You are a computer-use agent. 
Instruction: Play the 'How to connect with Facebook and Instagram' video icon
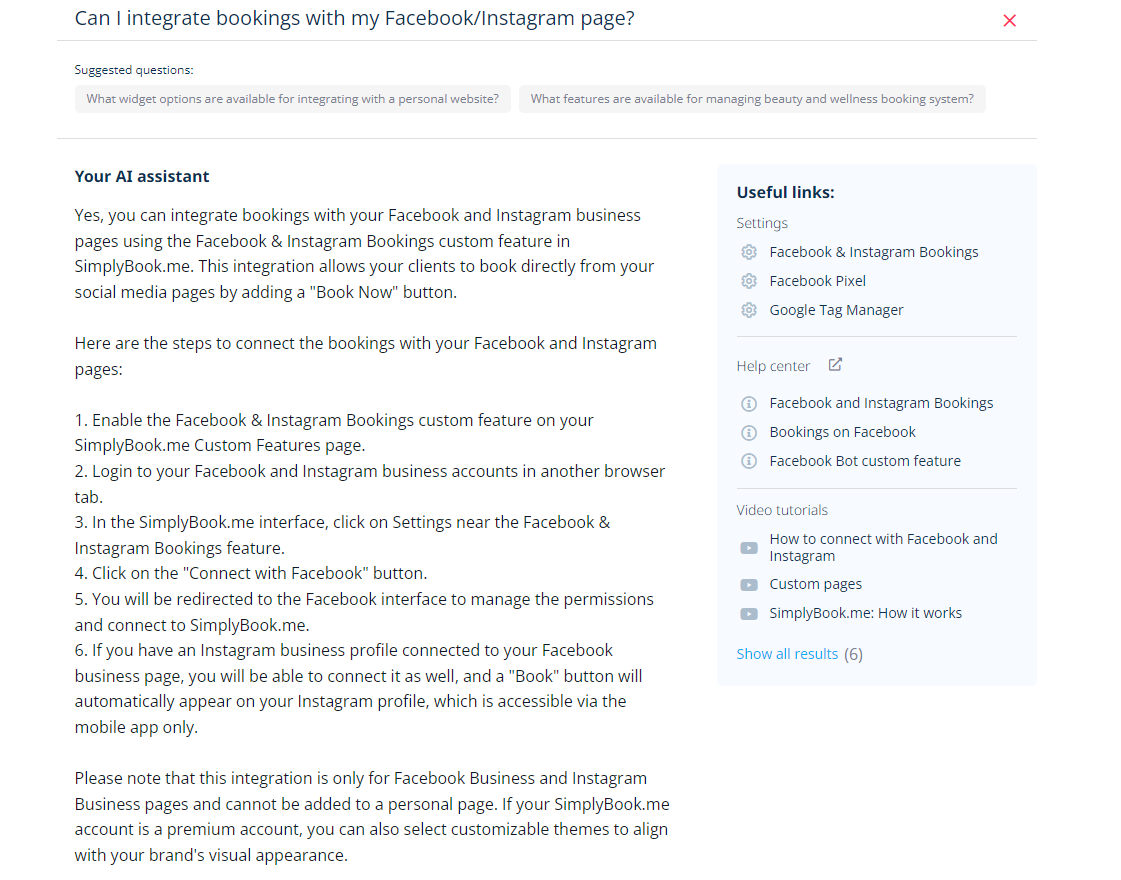point(749,548)
